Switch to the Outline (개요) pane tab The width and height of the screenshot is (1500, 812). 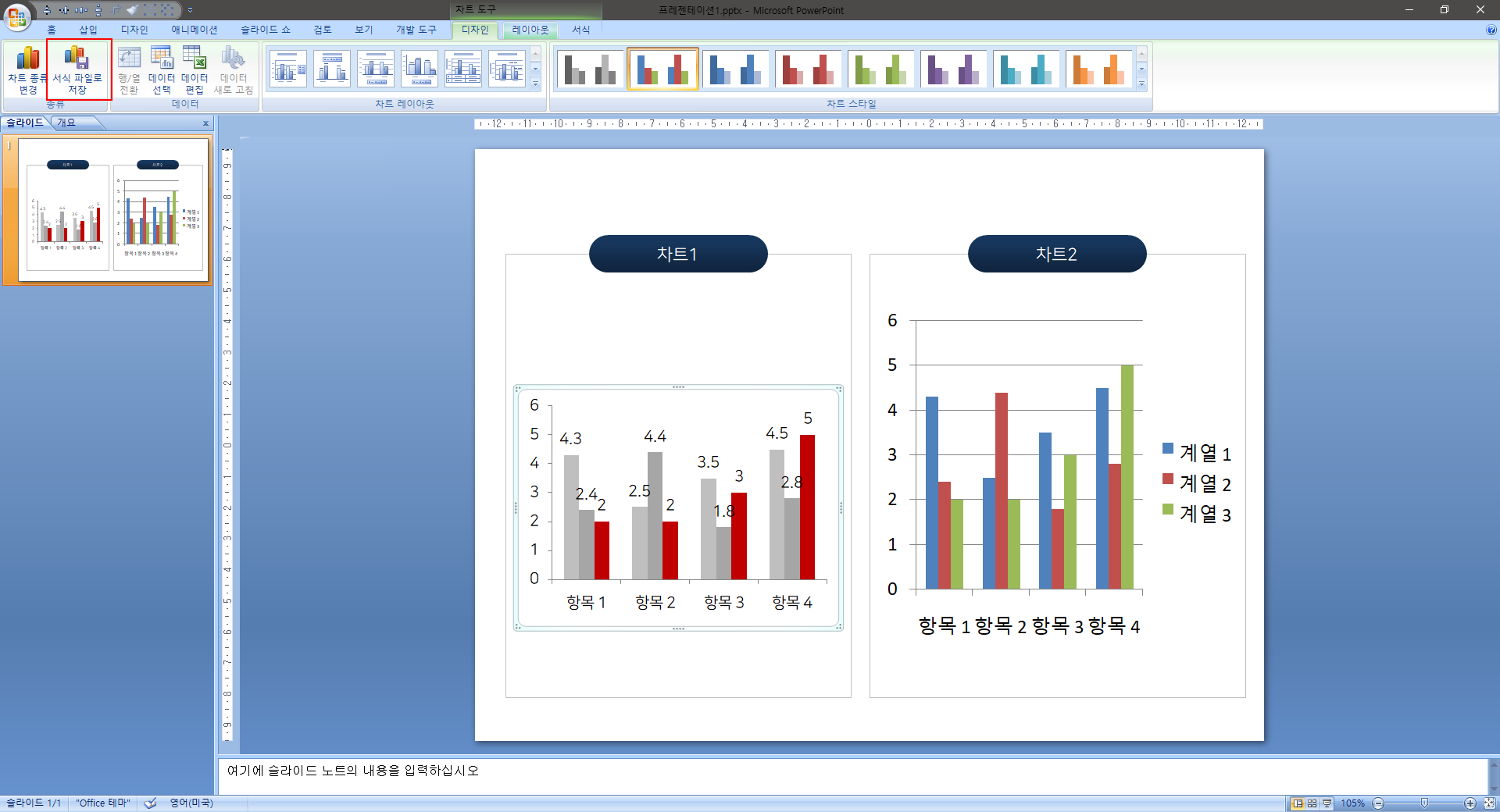point(66,123)
